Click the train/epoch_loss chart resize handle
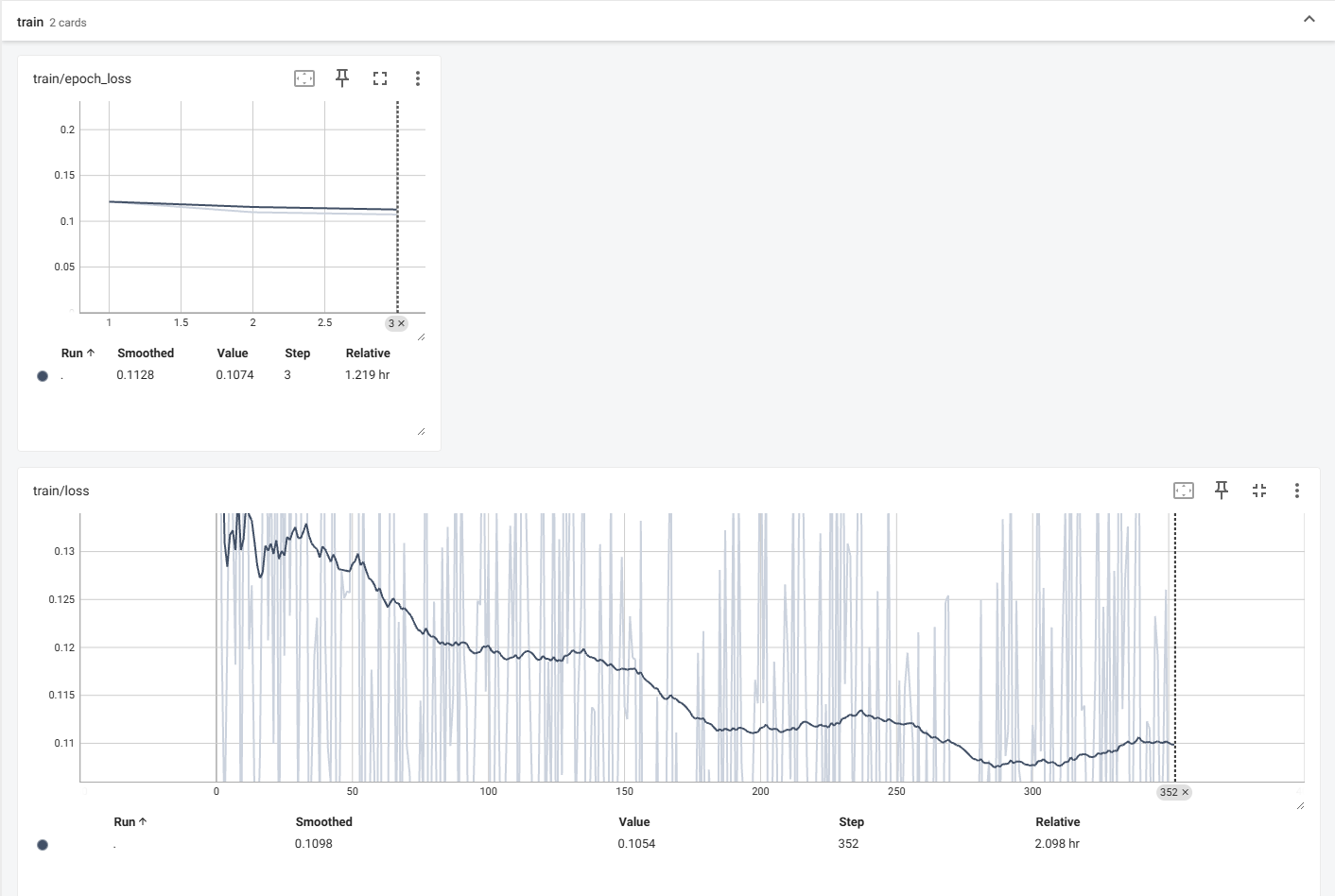The width and height of the screenshot is (1335, 896). (x=421, y=336)
